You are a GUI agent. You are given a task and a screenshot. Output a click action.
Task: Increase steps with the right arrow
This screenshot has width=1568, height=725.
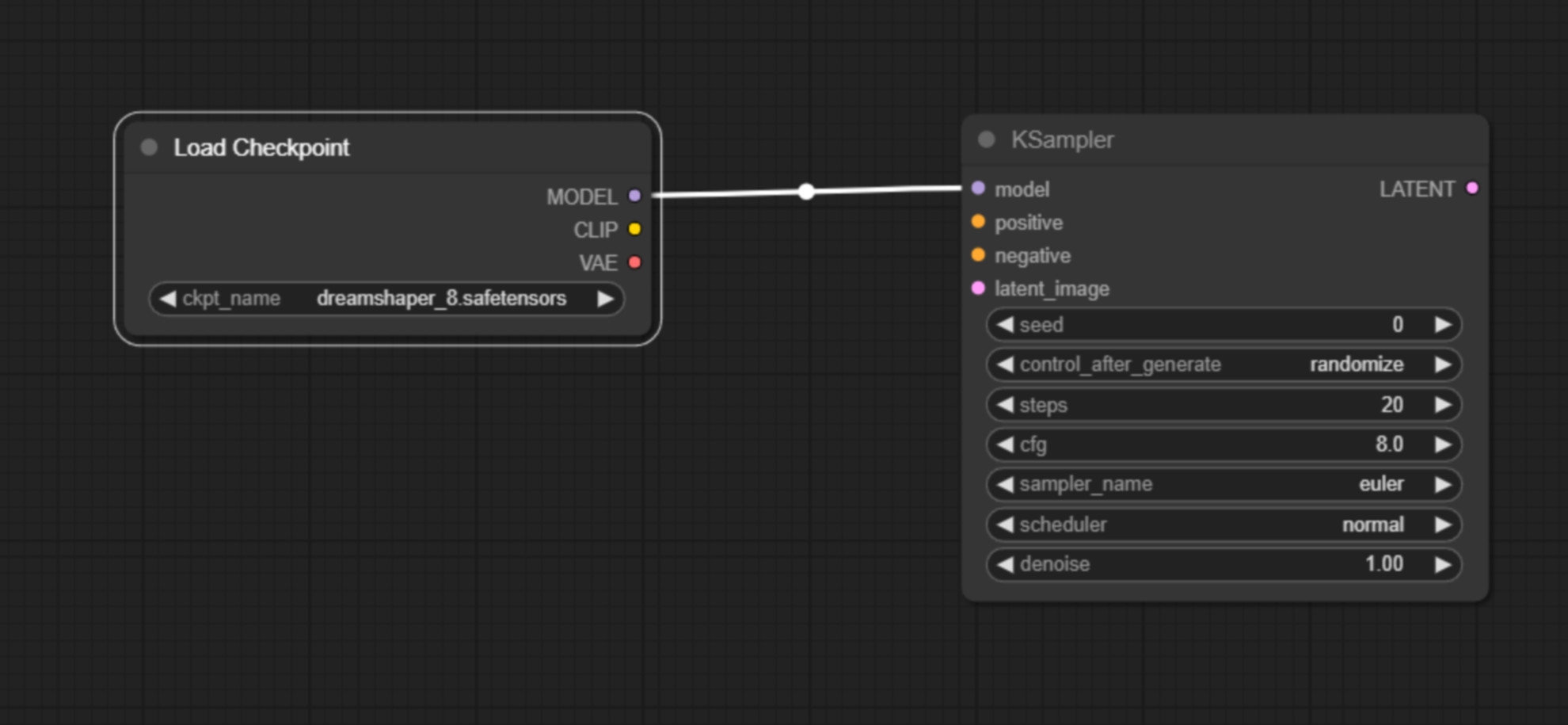1442,405
